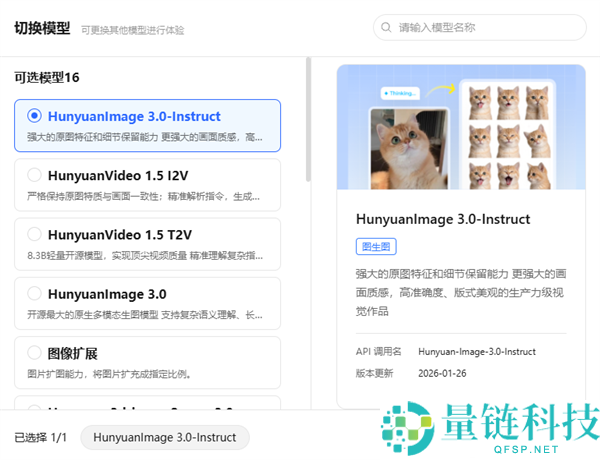Click the 图片扩图能力 description text
This screenshot has height=460, width=600.
pos(109,374)
